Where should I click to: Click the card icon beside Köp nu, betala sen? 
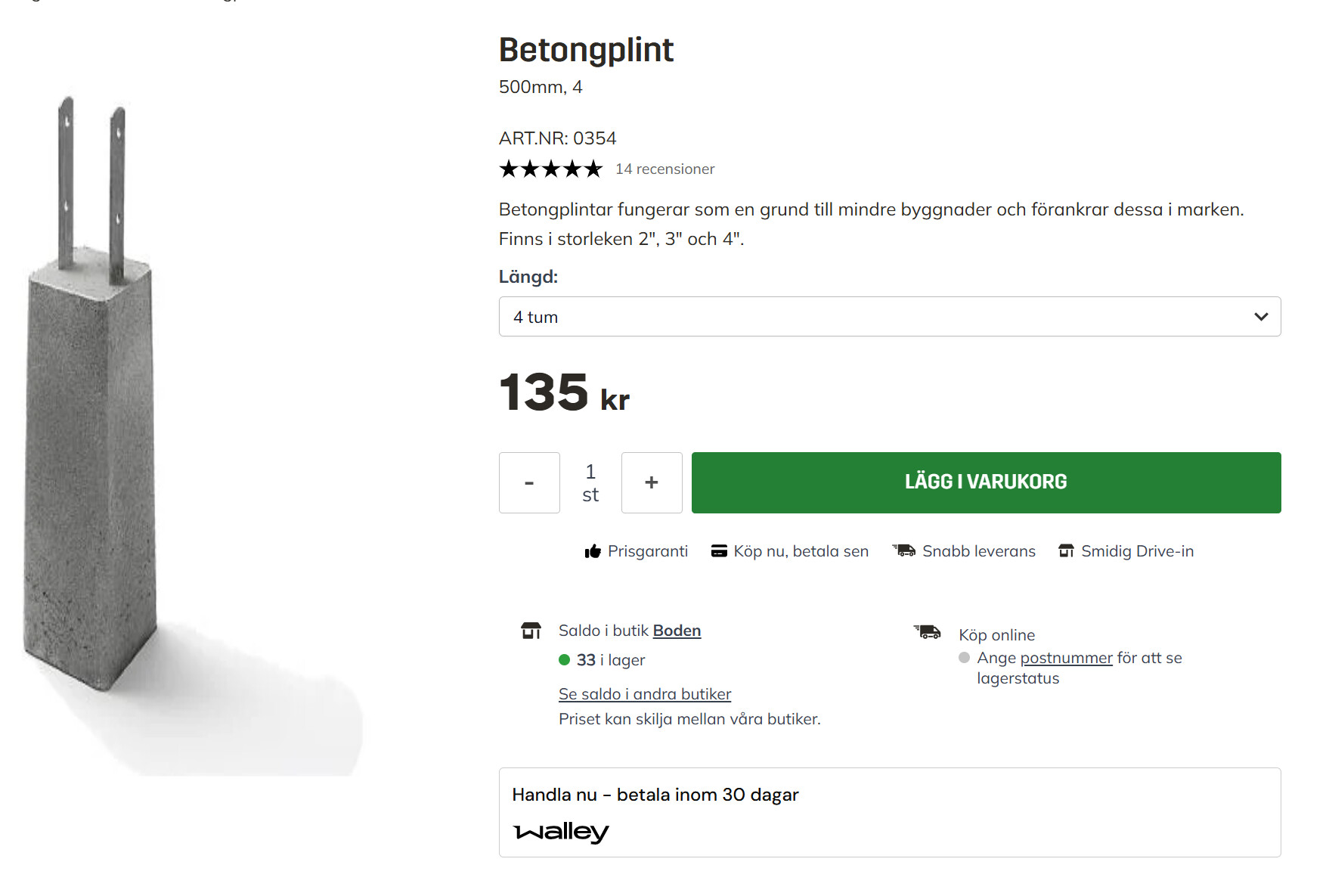[x=719, y=551]
